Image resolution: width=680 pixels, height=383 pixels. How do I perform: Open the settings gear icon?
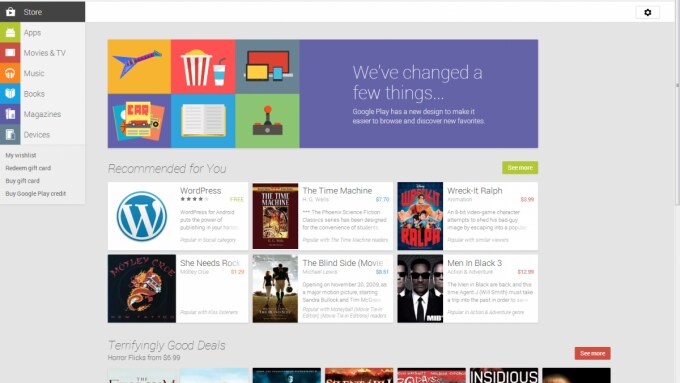coord(647,13)
